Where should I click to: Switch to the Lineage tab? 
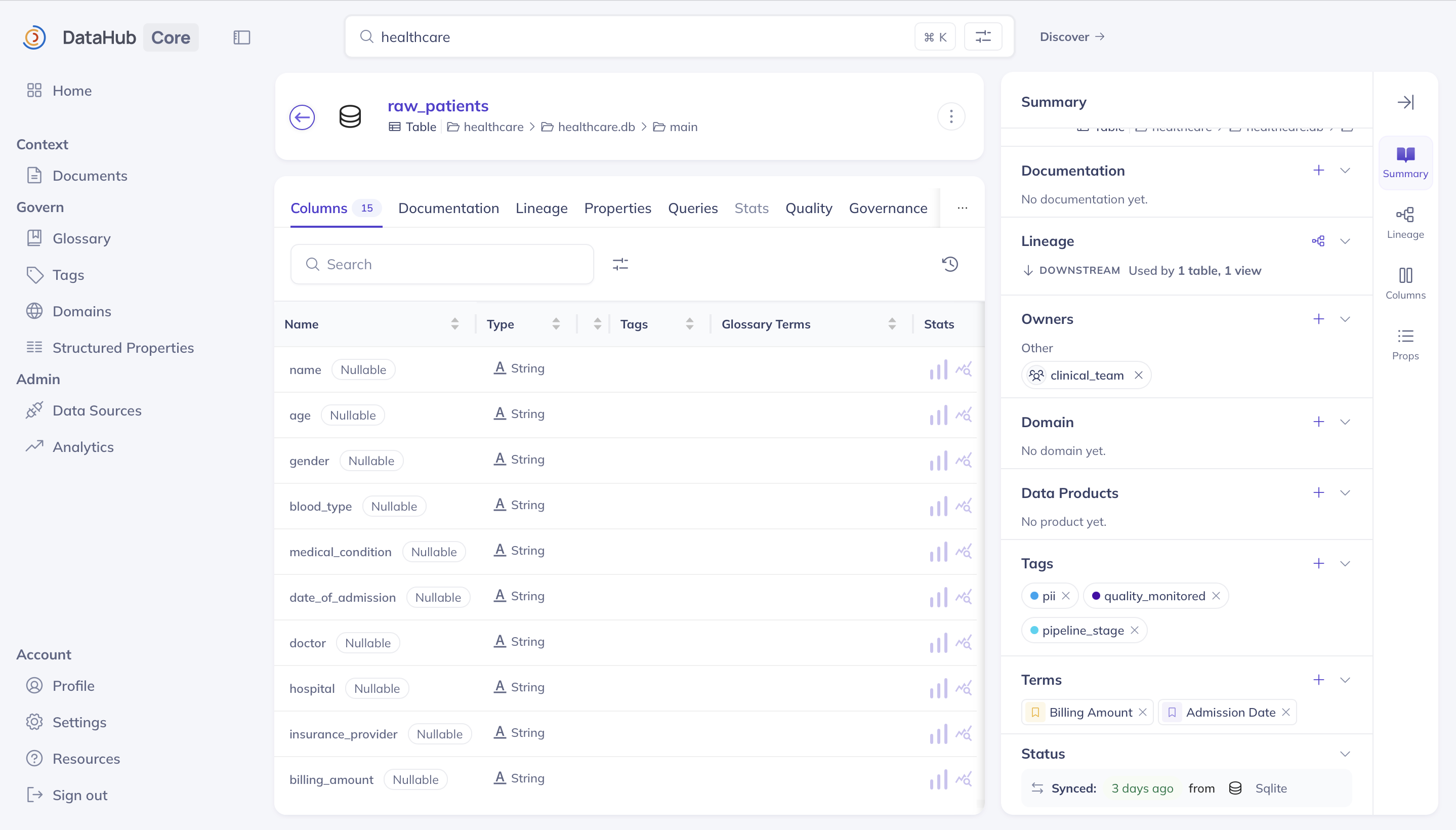[x=542, y=209]
